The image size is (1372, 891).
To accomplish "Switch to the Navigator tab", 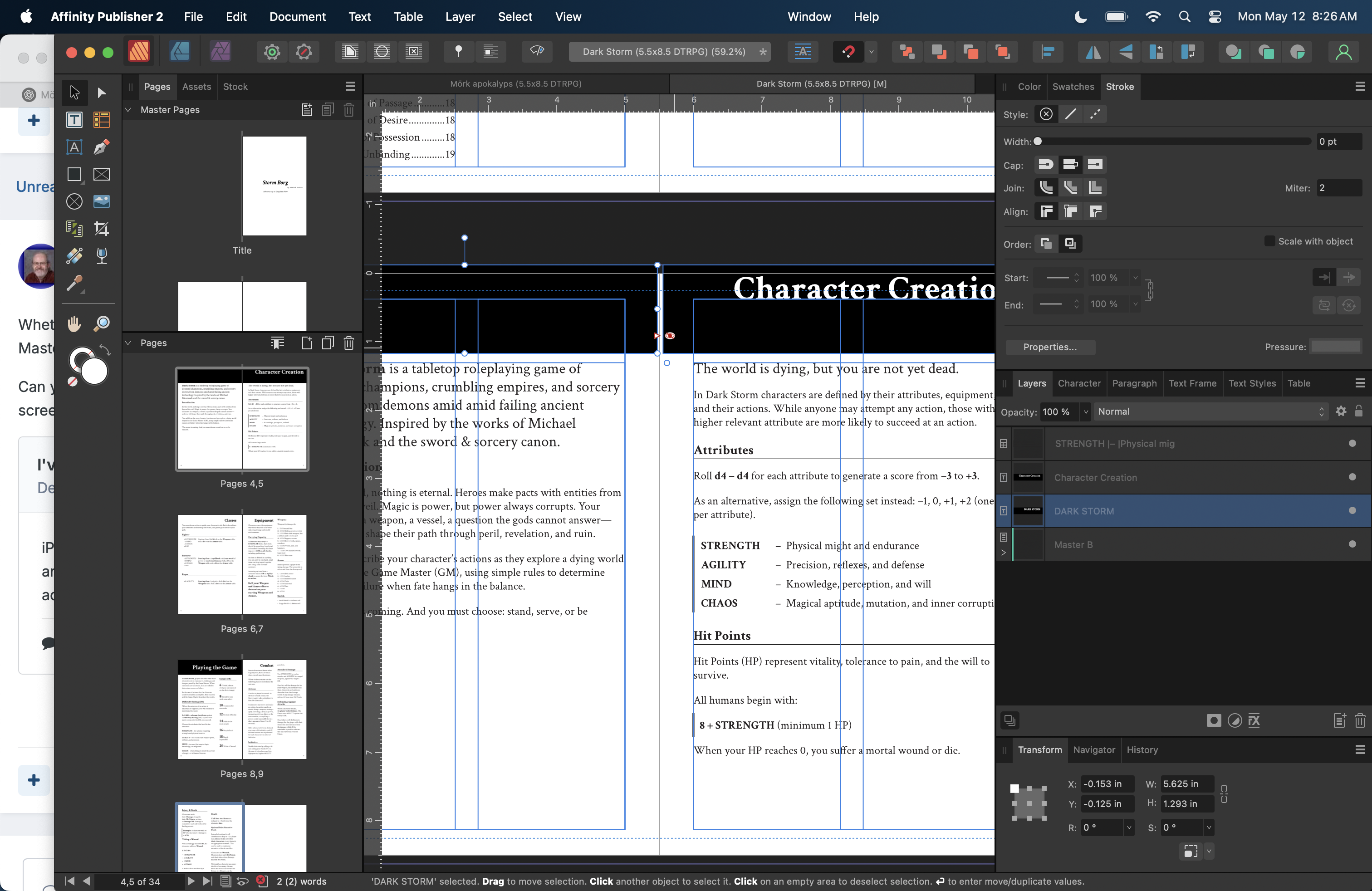I will click(x=1093, y=750).
